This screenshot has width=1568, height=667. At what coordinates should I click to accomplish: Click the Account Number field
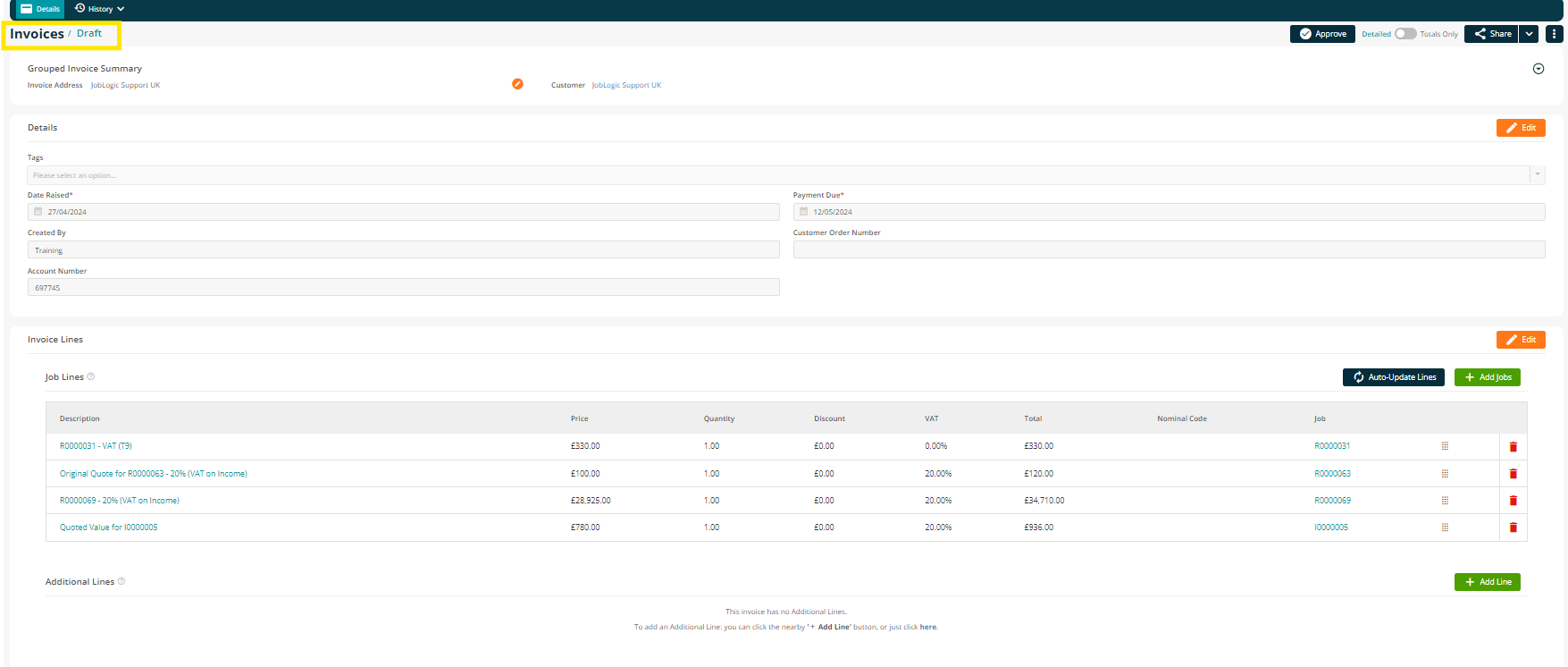click(404, 287)
